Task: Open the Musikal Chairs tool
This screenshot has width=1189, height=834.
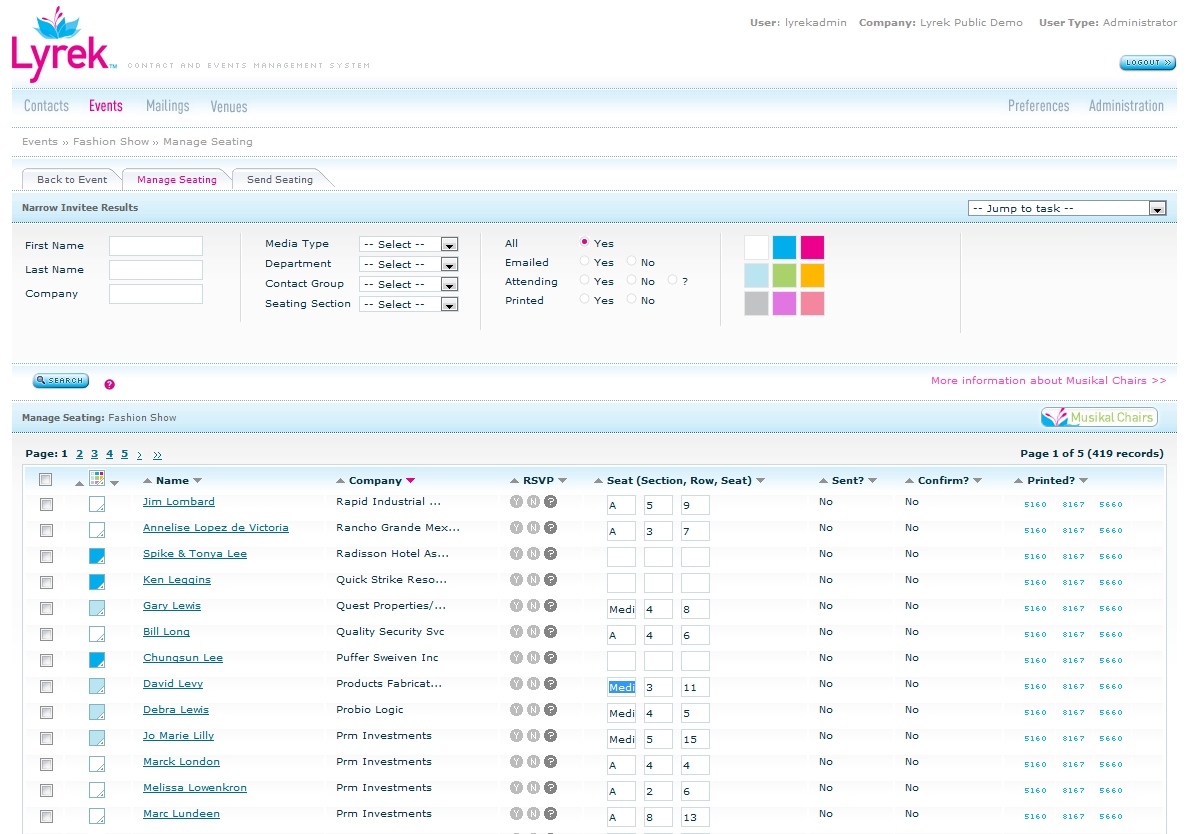Action: (1099, 418)
